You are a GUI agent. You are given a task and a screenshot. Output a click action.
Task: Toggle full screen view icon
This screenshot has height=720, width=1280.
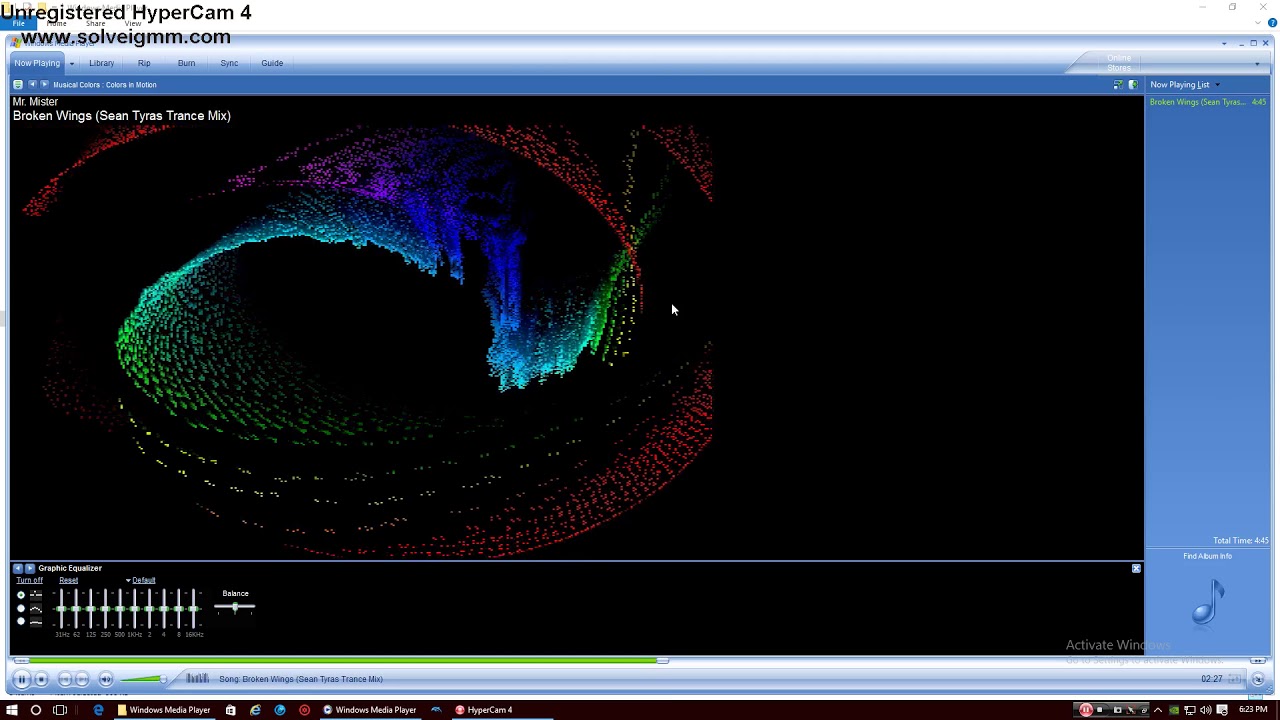pyautogui.click(x=1118, y=85)
